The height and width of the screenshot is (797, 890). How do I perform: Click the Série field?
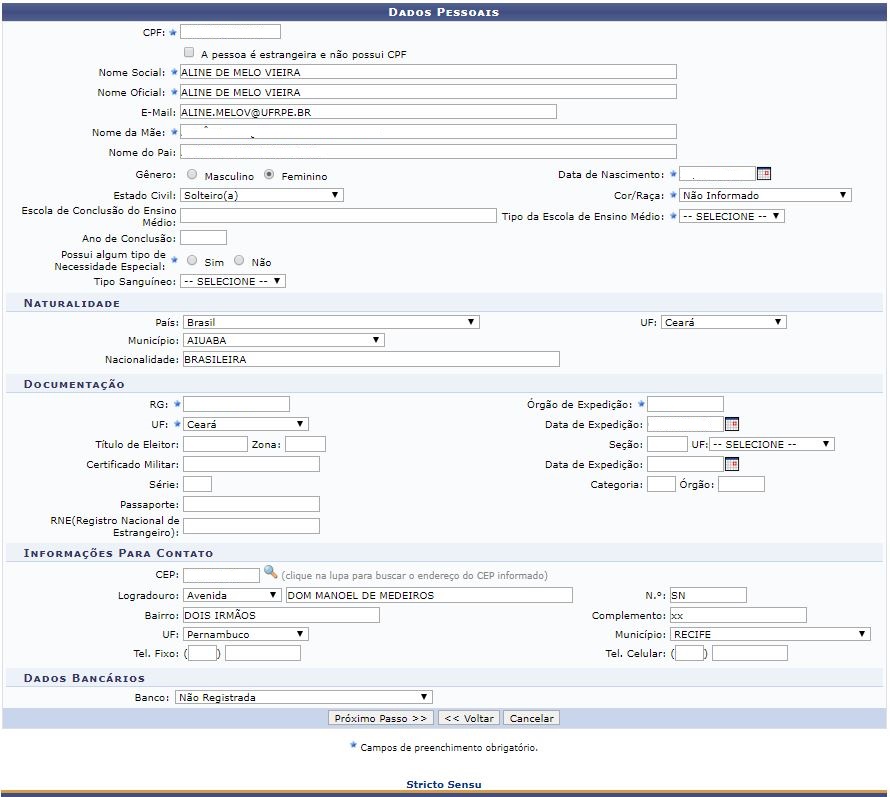pyautogui.click(x=198, y=484)
